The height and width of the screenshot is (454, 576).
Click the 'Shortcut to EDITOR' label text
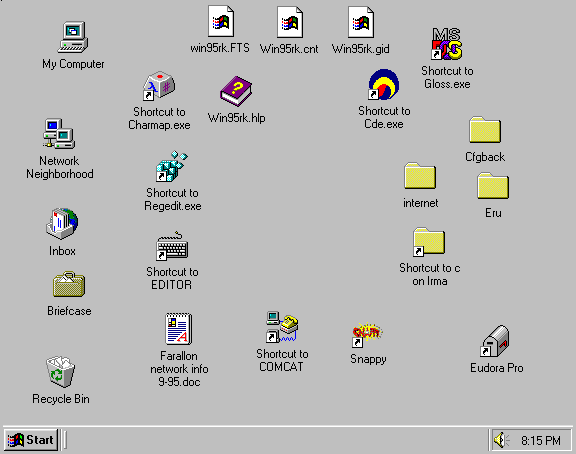[172, 278]
